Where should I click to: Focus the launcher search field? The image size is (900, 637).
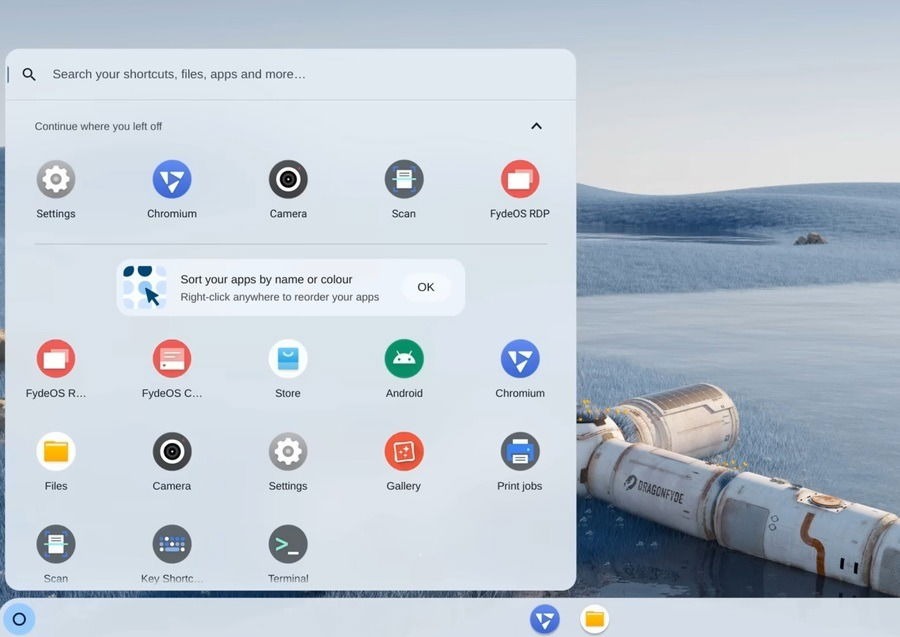point(300,74)
